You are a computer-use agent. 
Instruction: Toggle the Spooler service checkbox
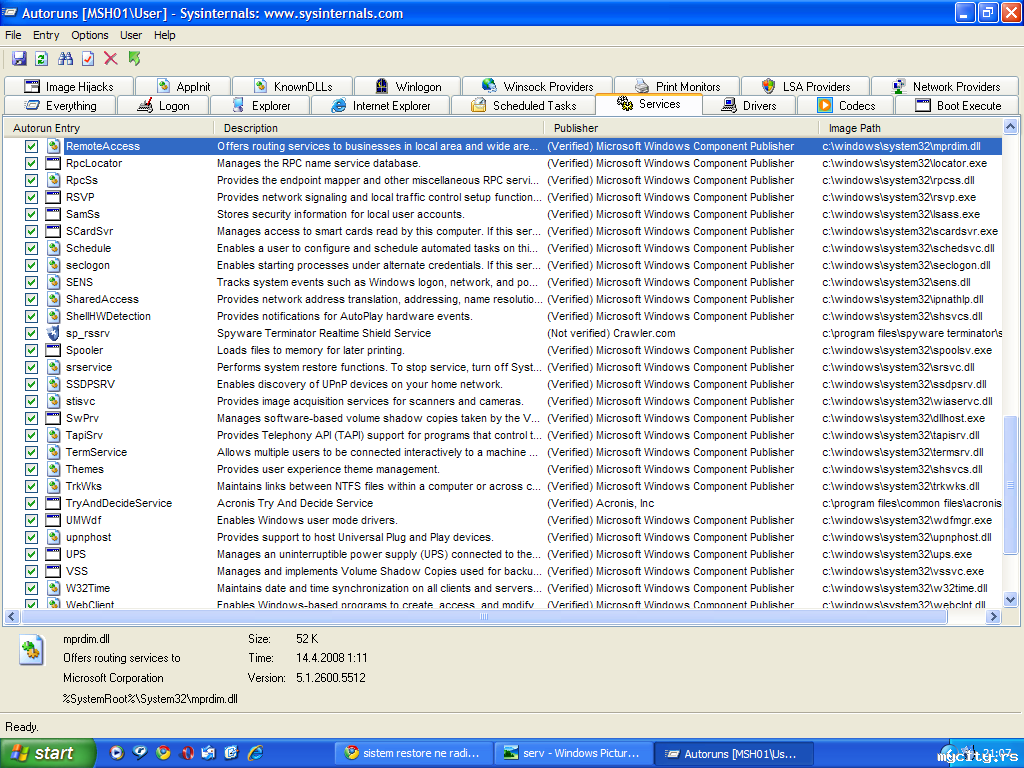(x=31, y=350)
